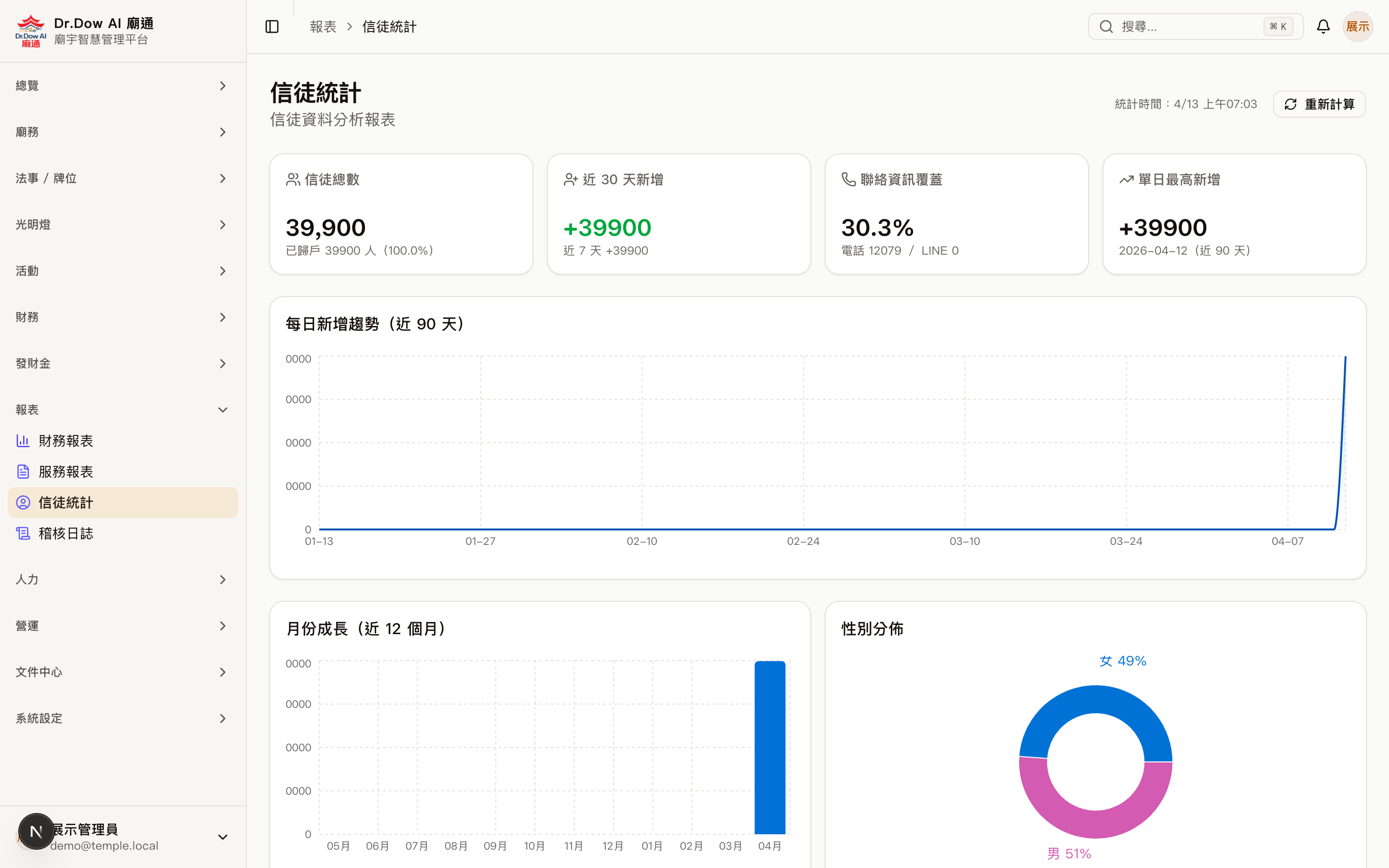This screenshot has width=1389, height=868.
Task: Open the 展示 avatar menu
Action: point(1358,26)
